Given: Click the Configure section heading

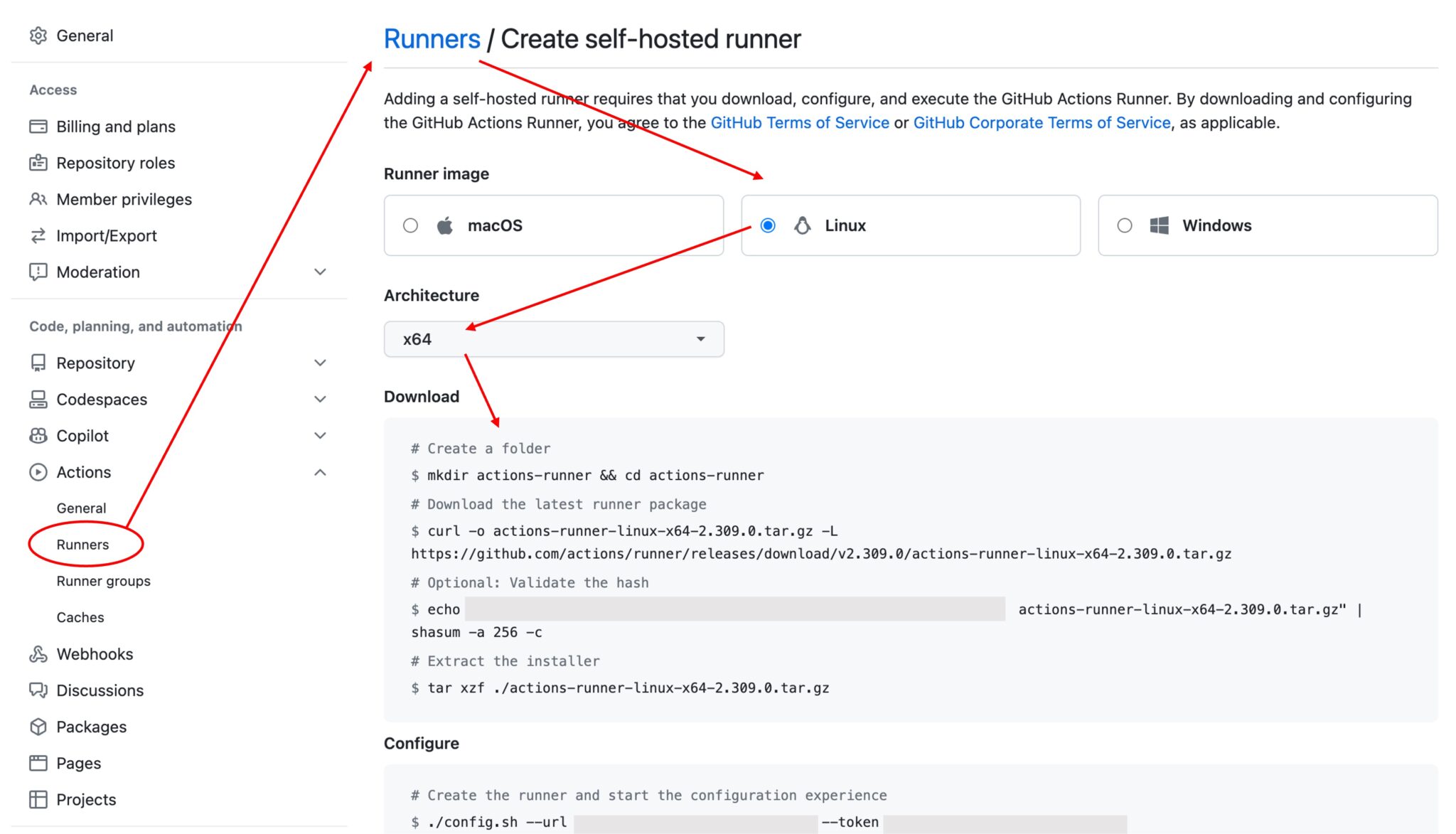Looking at the screenshot, I should pos(422,743).
